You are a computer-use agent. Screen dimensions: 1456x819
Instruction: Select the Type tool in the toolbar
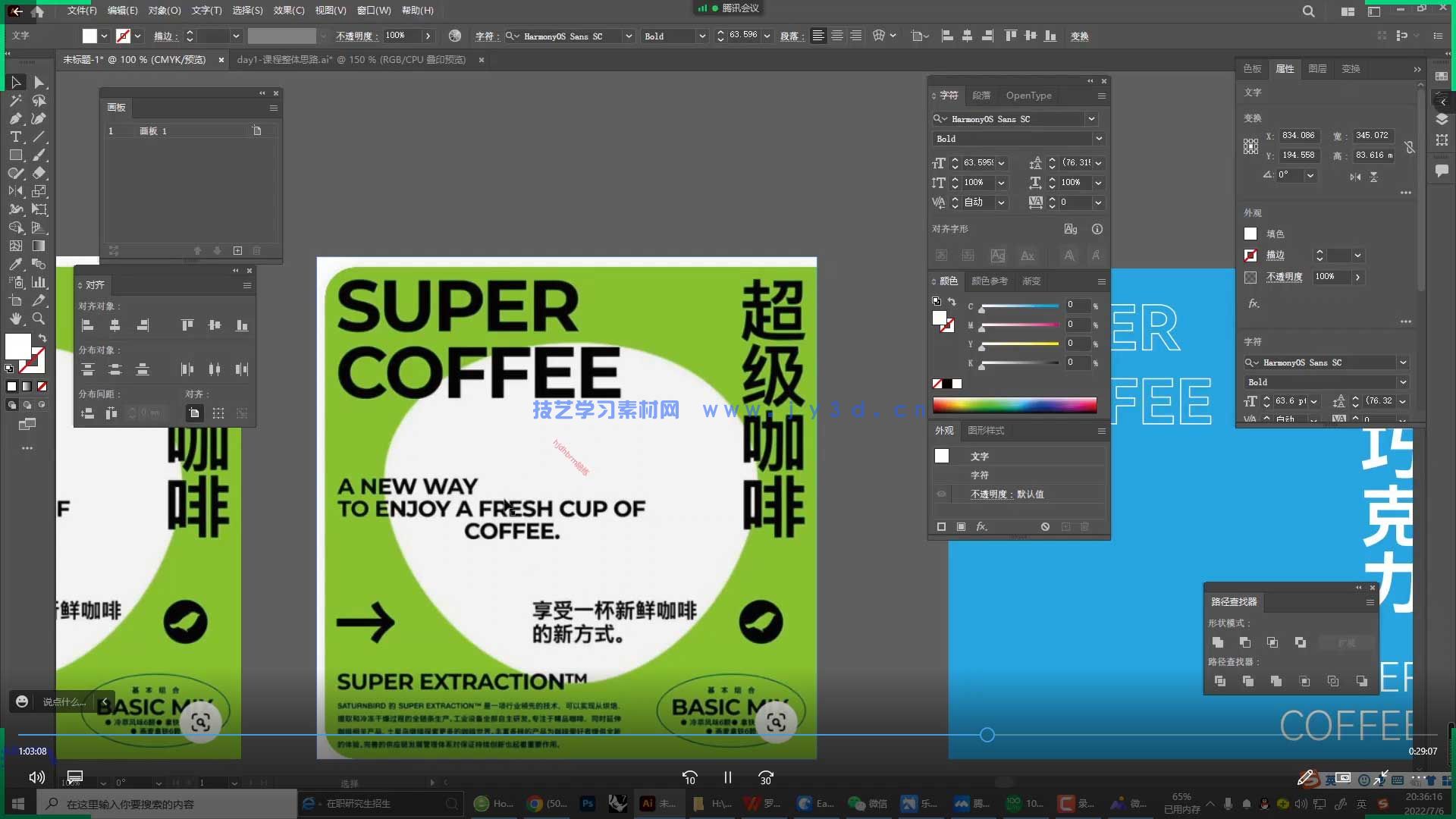(x=16, y=136)
